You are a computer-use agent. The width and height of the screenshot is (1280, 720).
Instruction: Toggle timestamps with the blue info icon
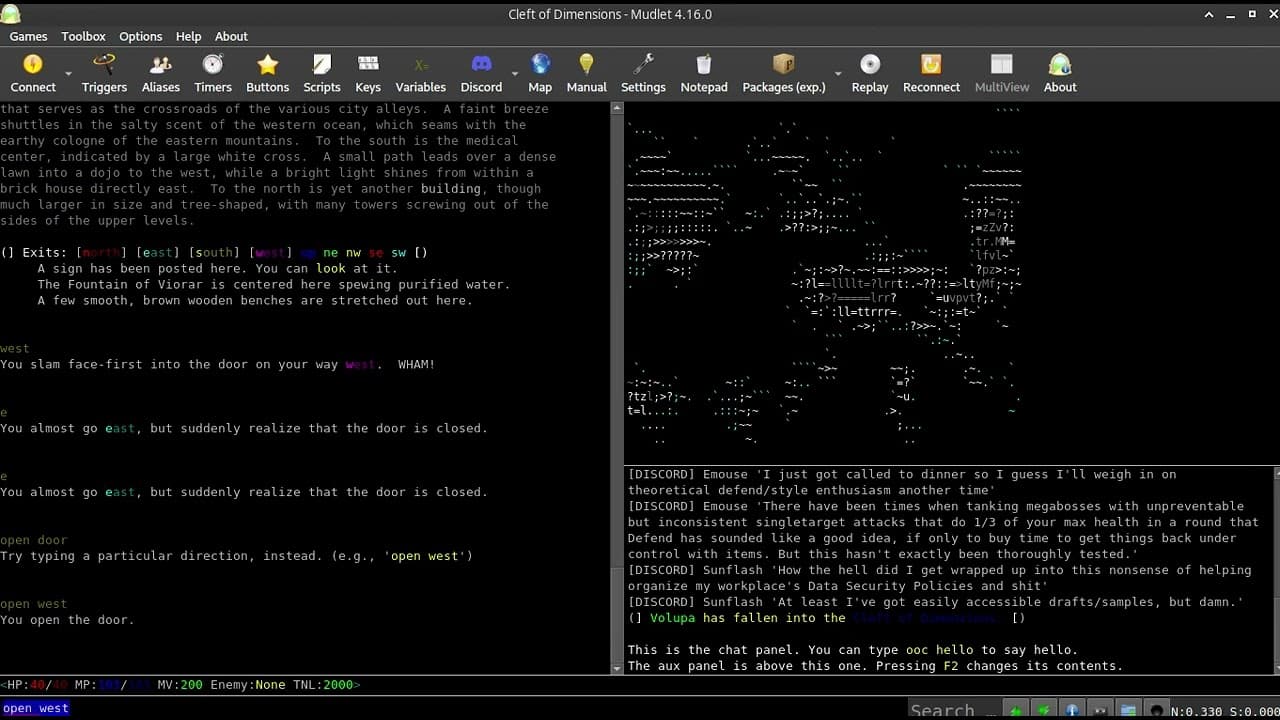(1072, 710)
